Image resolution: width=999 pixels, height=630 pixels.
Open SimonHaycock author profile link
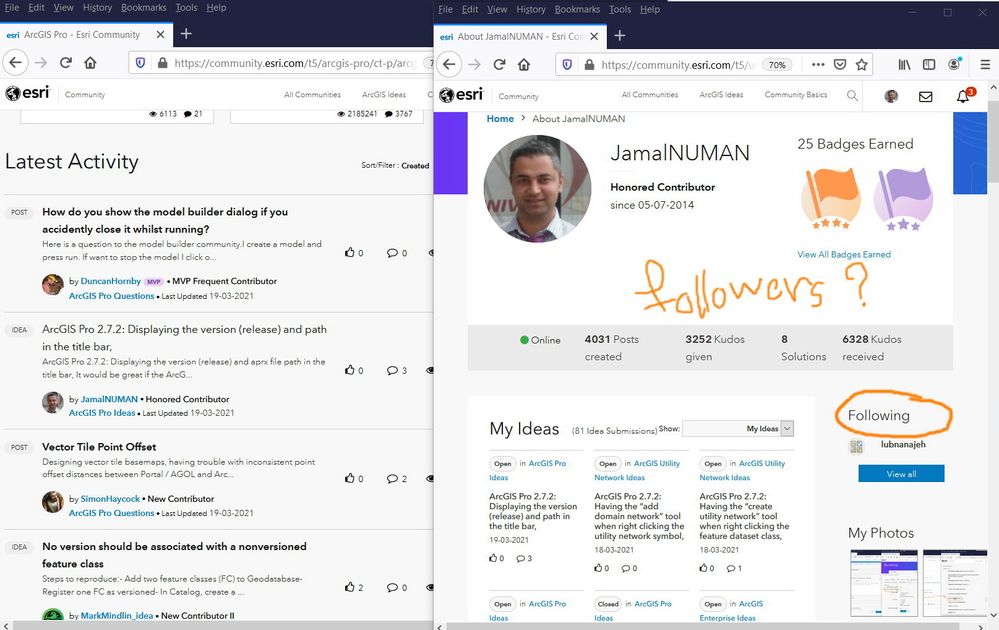click(x=110, y=499)
